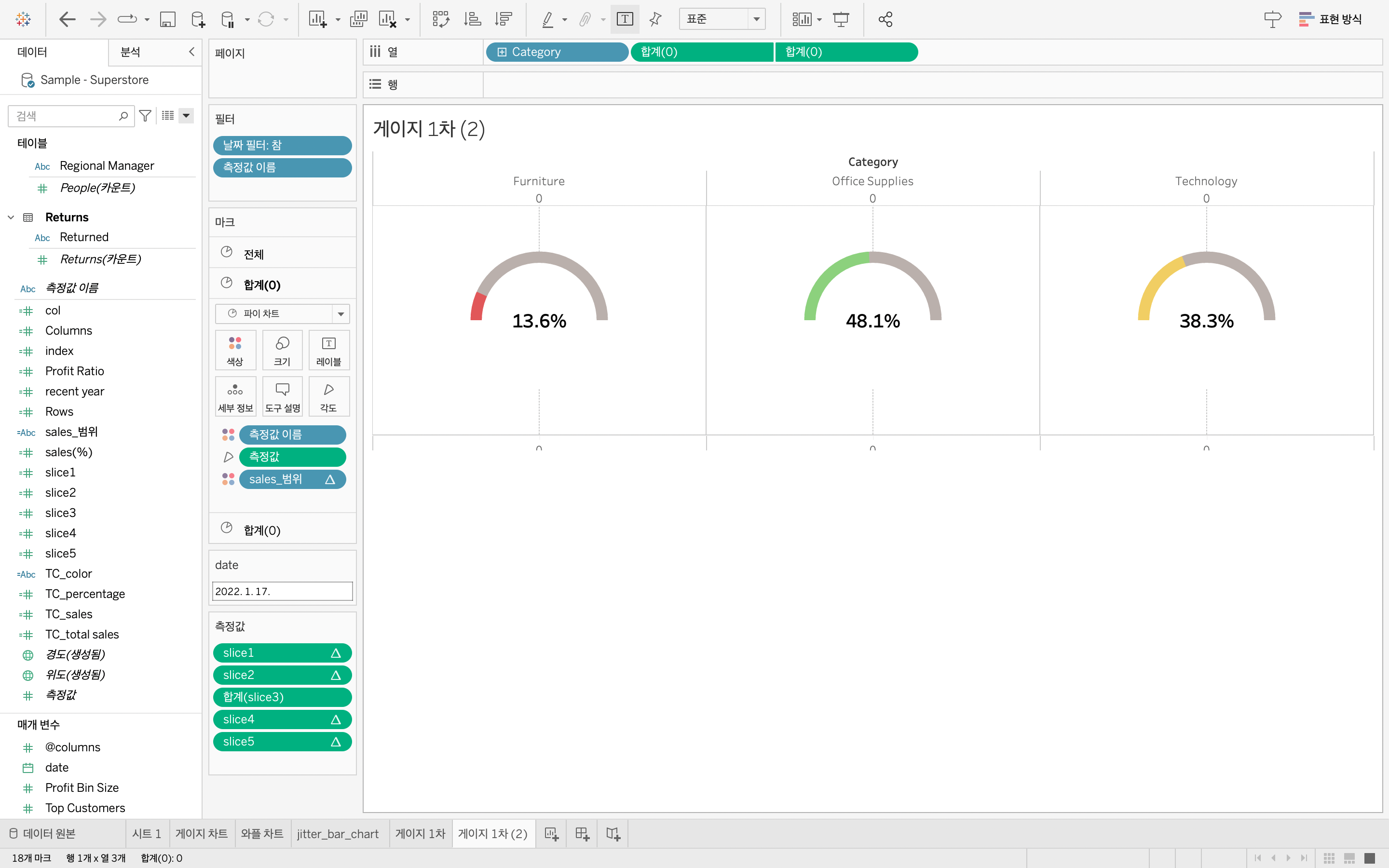1389x868 pixels.
Task: Toggle the show mark labels button
Action: (625, 19)
